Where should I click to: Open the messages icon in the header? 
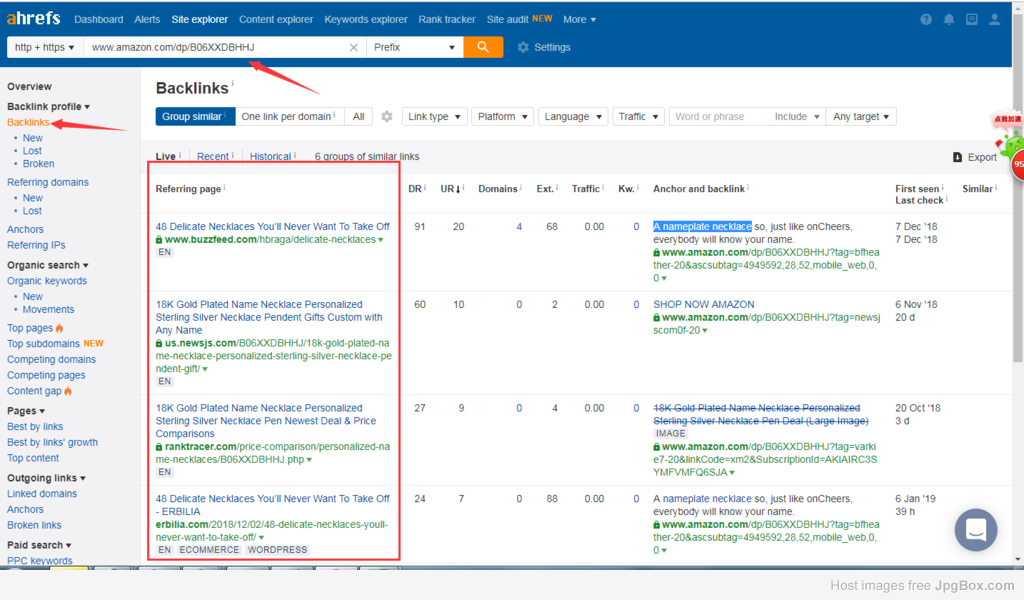(x=972, y=20)
